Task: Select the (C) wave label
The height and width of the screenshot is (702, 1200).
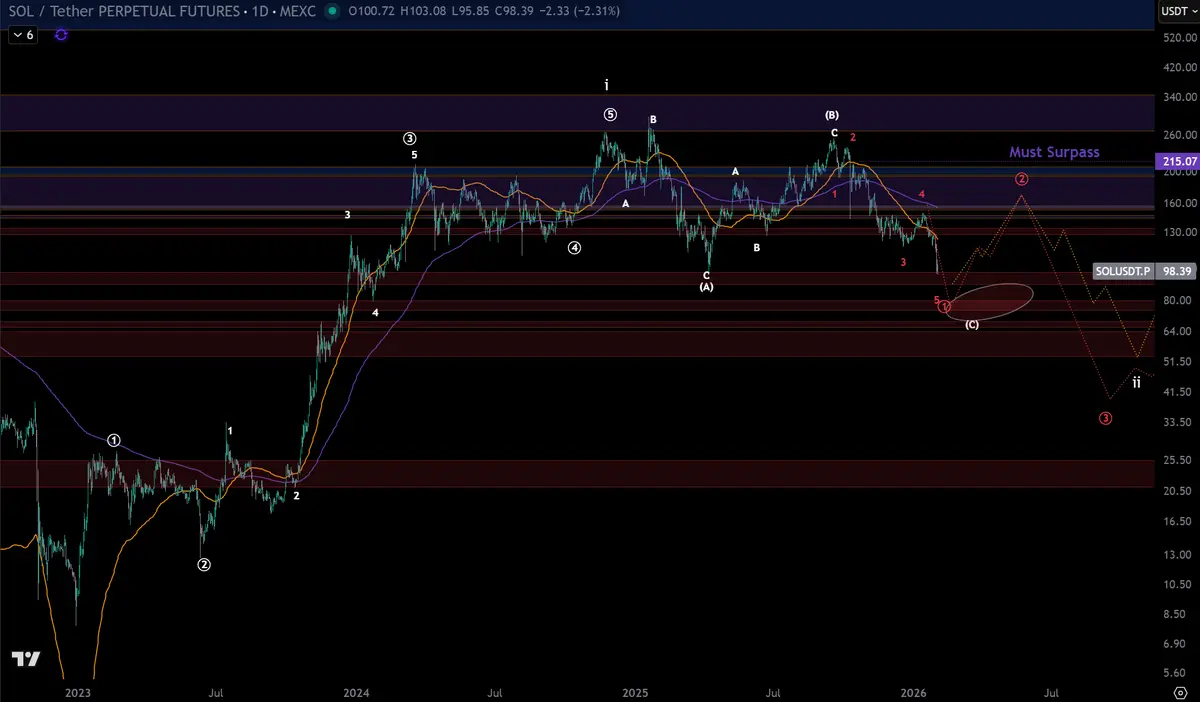Action: pyautogui.click(x=972, y=325)
